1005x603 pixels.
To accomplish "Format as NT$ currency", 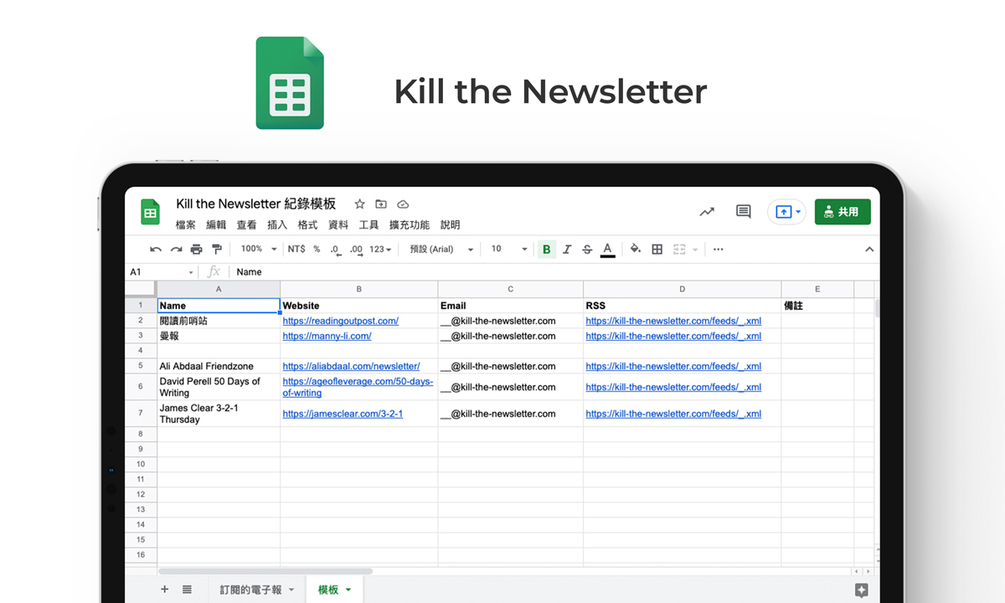I will tap(296, 249).
